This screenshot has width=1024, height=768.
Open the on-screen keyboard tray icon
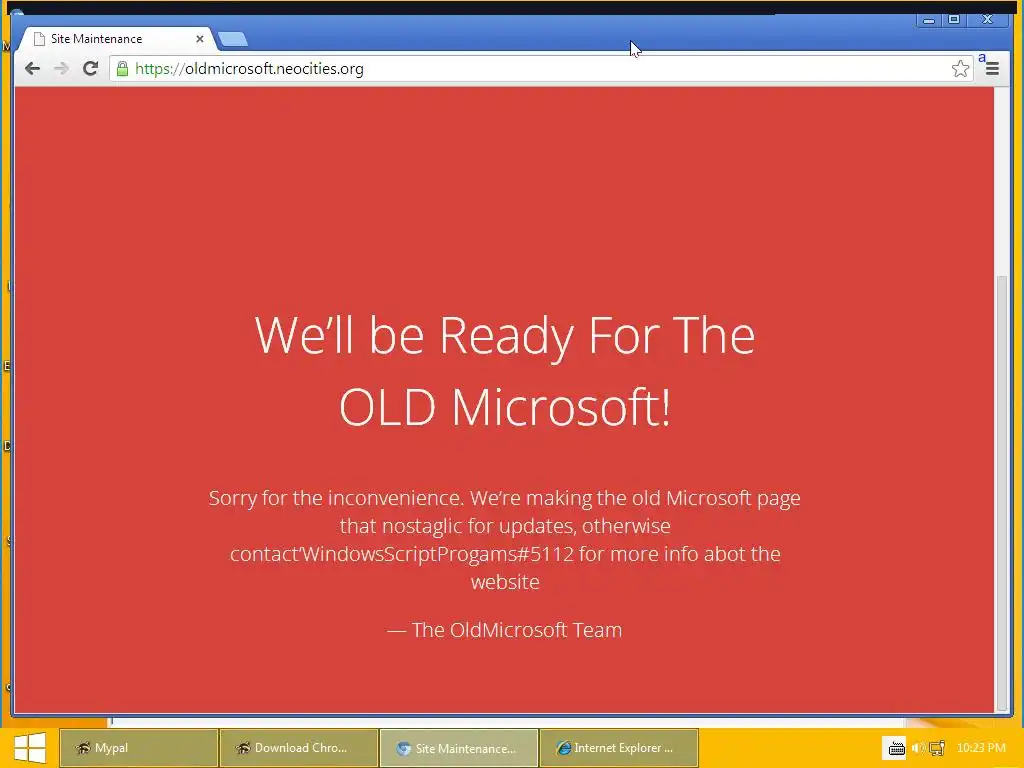[x=896, y=748]
